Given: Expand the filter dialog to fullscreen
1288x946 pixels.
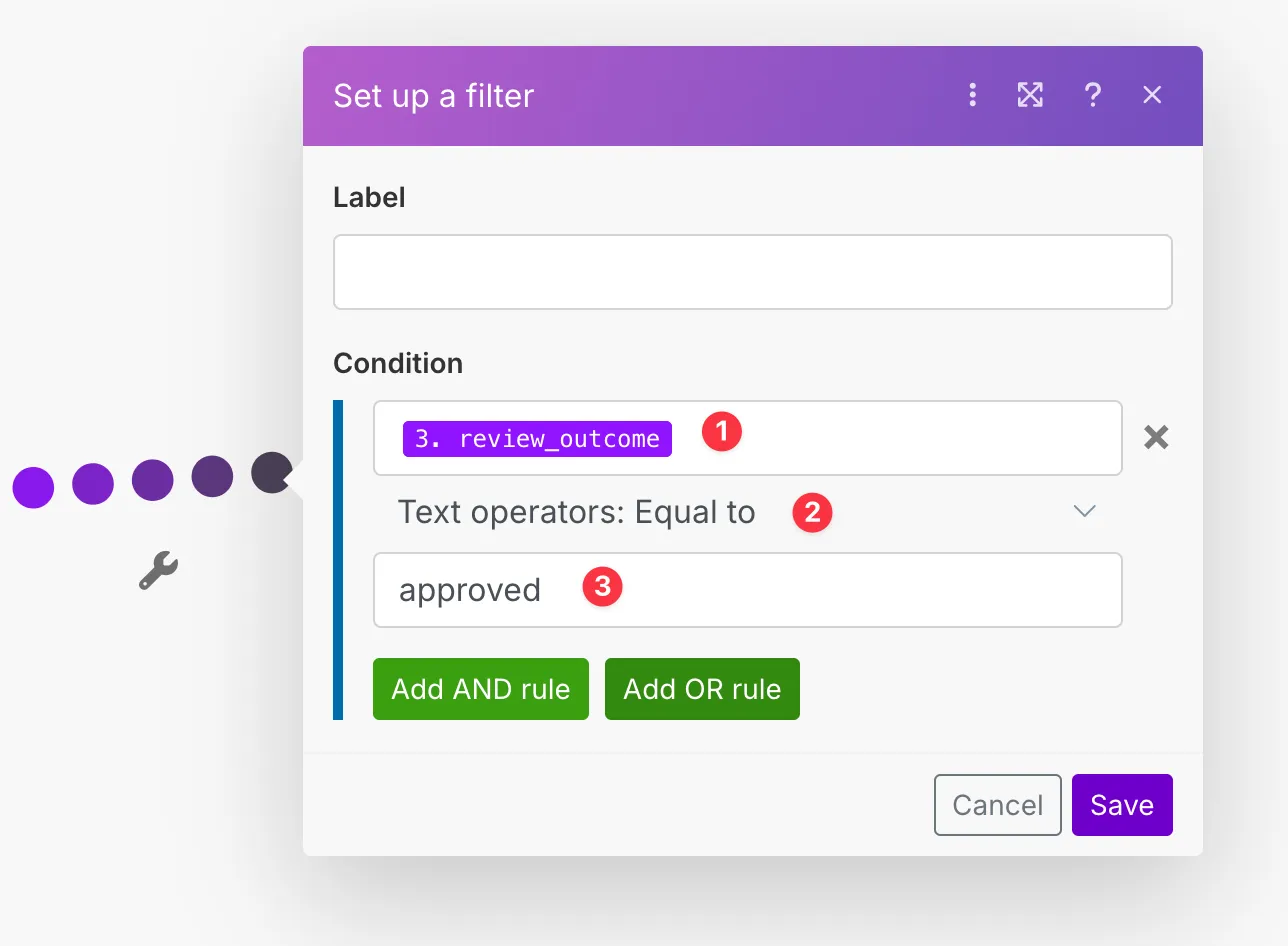Looking at the screenshot, I should pos(1030,95).
